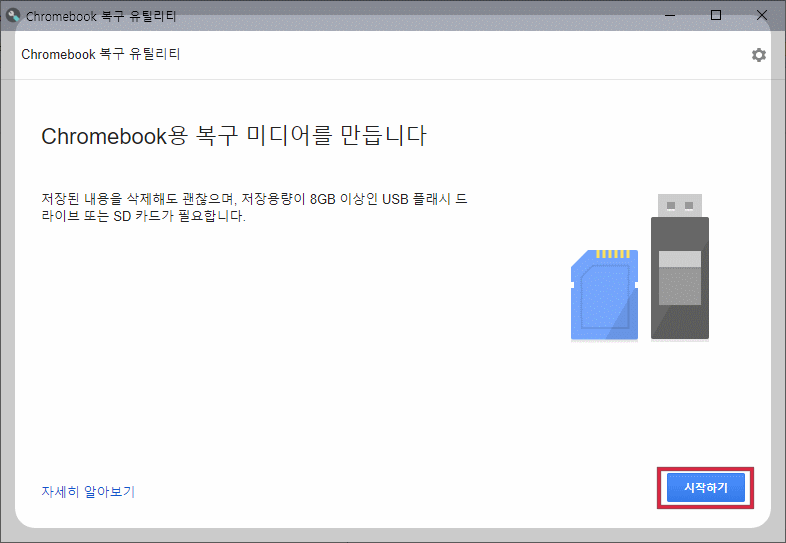Open the settings gear menu
The width and height of the screenshot is (786, 543).
[758, 55]
